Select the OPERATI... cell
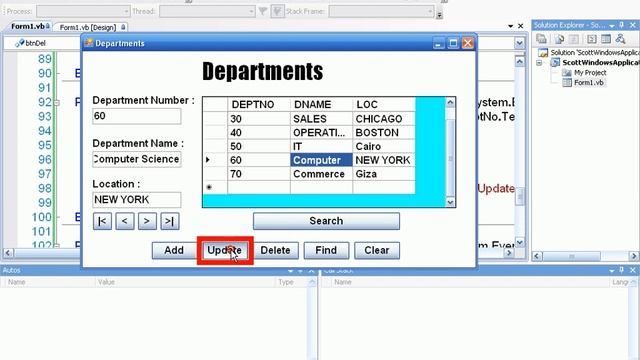This screenshot has width=640, height=360. [321, 133]
